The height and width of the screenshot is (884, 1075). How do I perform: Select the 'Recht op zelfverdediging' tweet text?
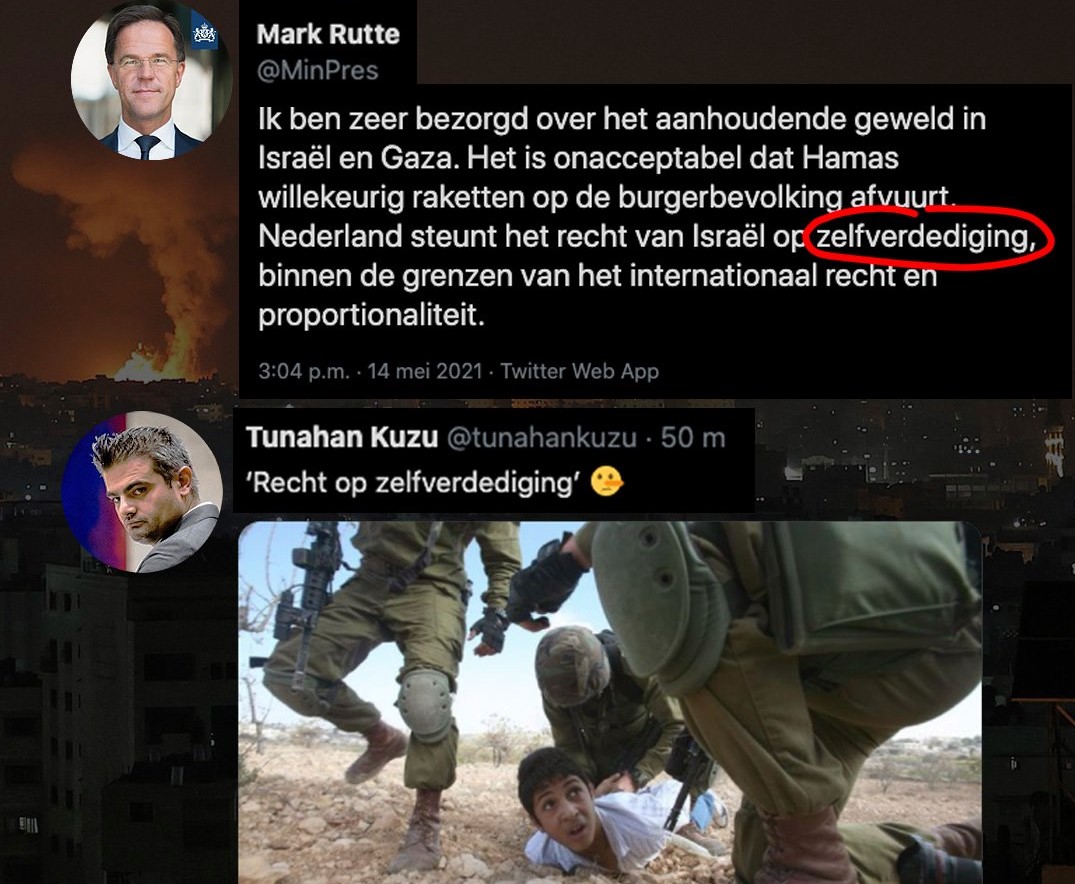coord(413,483)
